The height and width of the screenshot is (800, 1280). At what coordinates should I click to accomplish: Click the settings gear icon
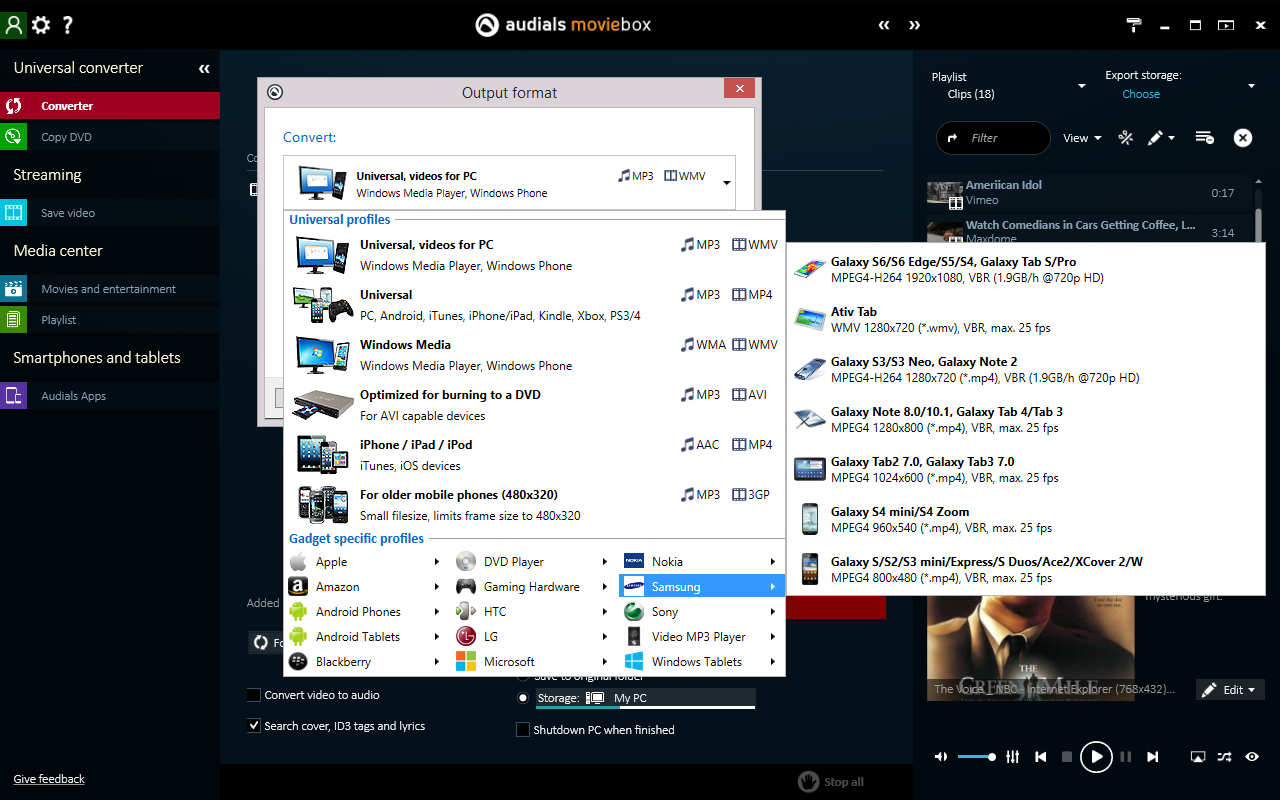(41, 25)
